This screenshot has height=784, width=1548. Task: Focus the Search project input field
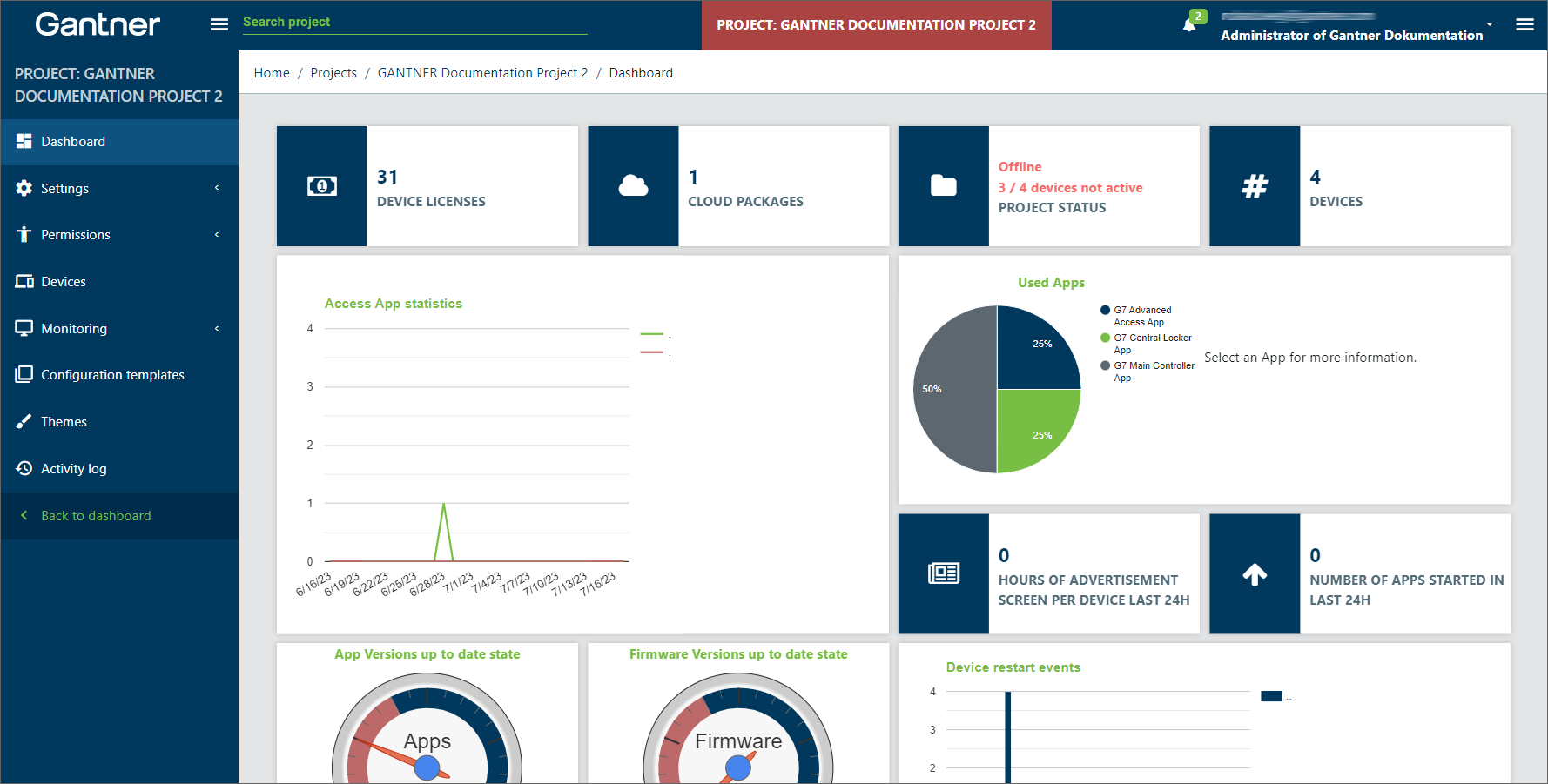point(414,23)
